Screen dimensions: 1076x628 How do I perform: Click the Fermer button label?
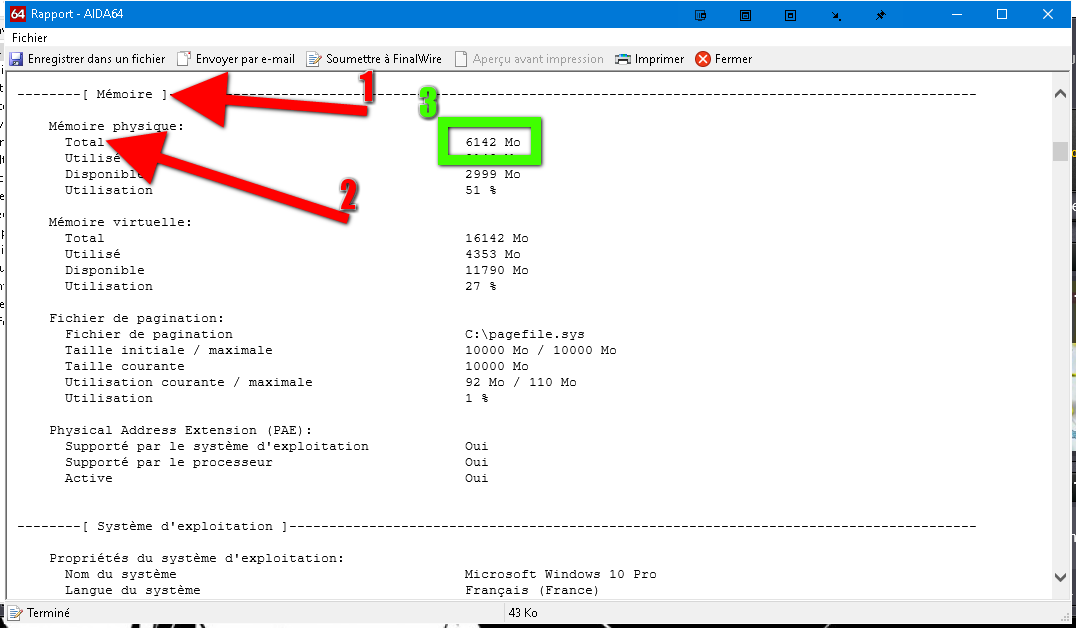coord(733,59)
